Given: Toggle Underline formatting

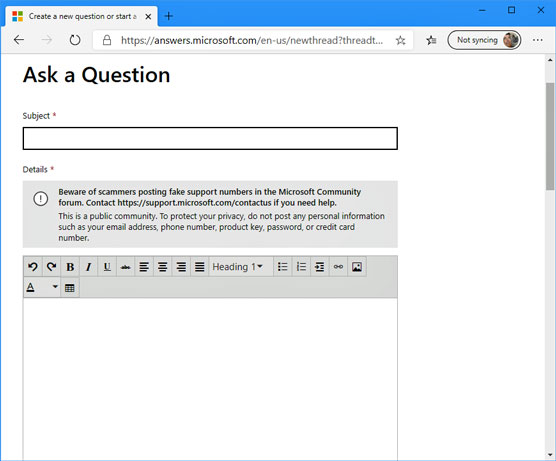Looking at the screenshot, I should (107, 267).
